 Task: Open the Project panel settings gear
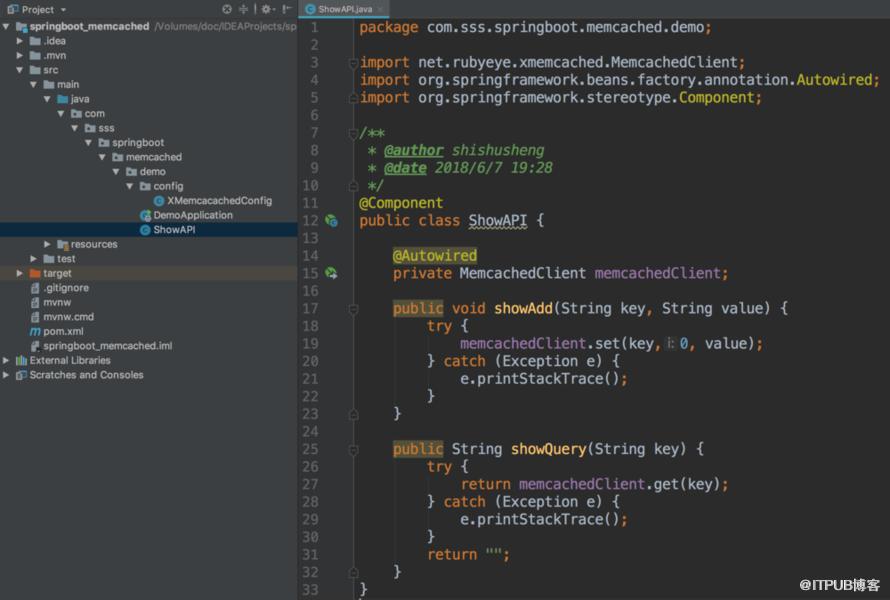click(266, 9)
